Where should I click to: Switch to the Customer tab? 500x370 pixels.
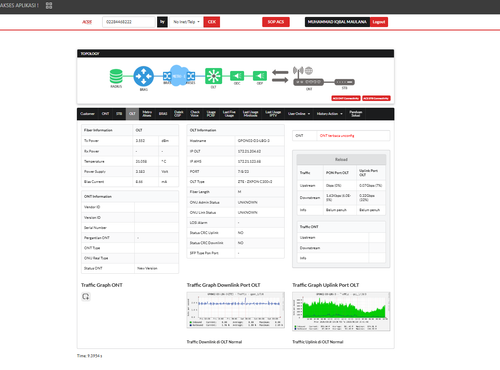point(87,114)
